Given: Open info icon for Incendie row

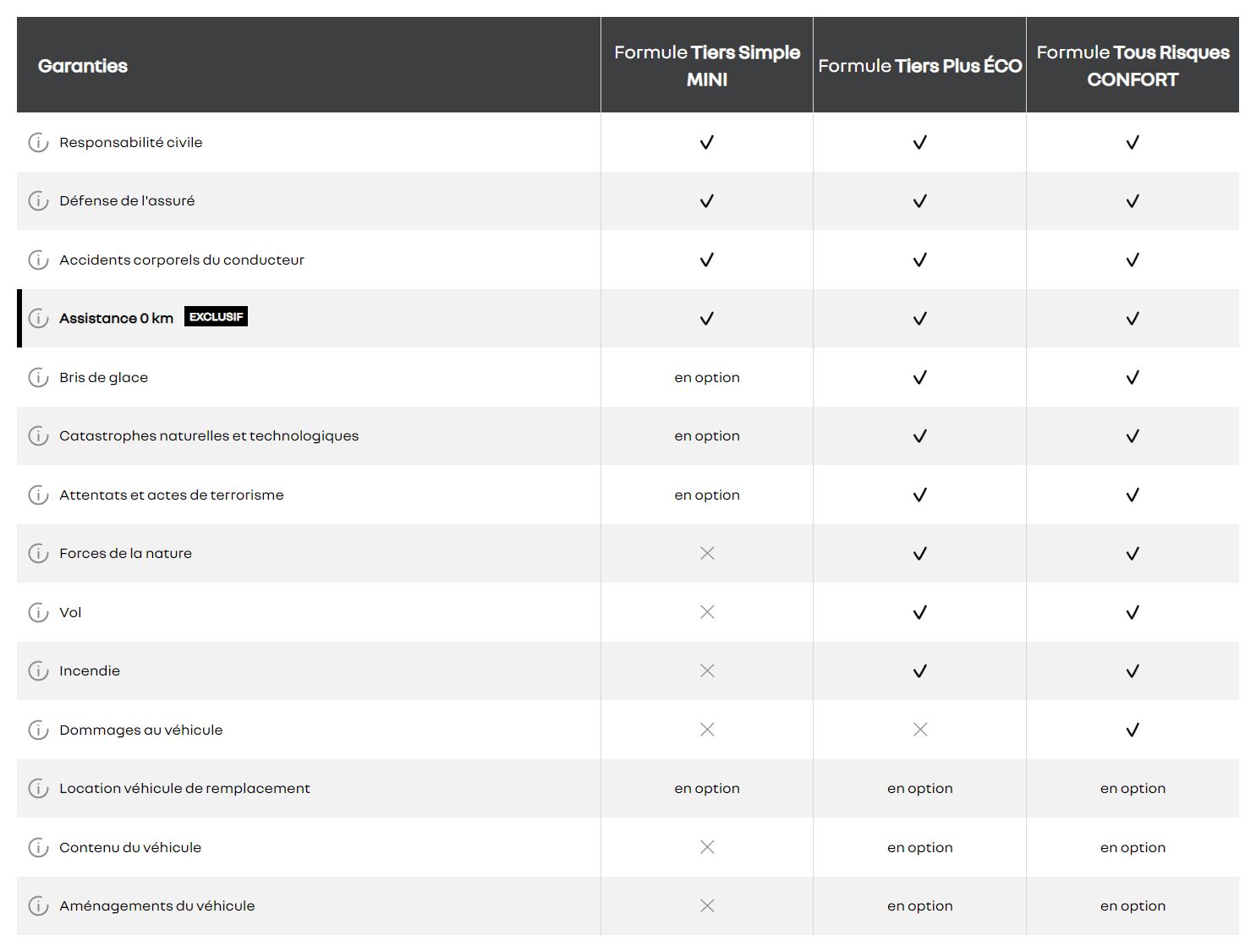Looking at the screenshot, I should tap(38, 670).
